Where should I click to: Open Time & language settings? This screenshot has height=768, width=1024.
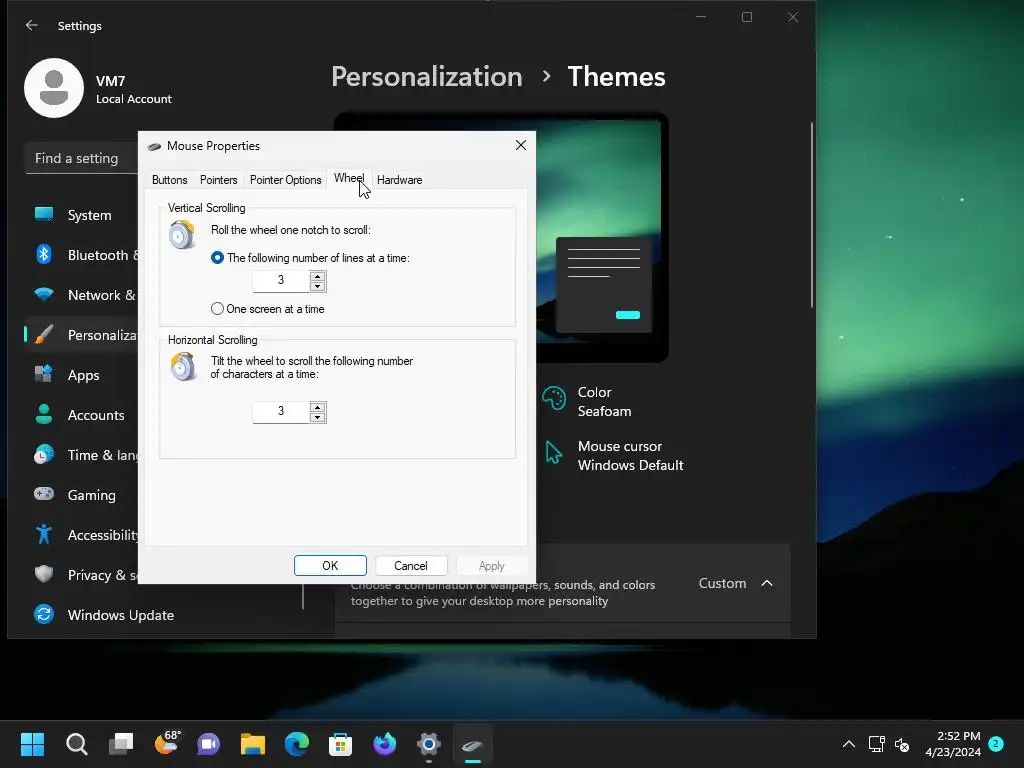[x=82, y=455]
